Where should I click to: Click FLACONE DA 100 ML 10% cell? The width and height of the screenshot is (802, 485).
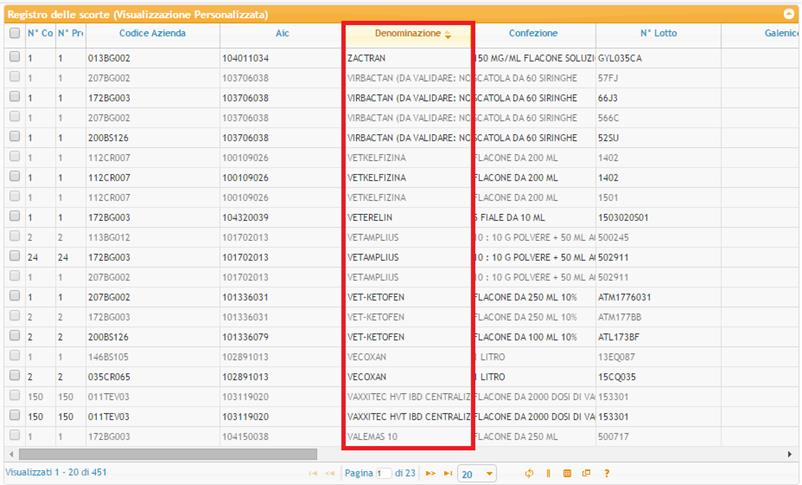coord(525,337)
